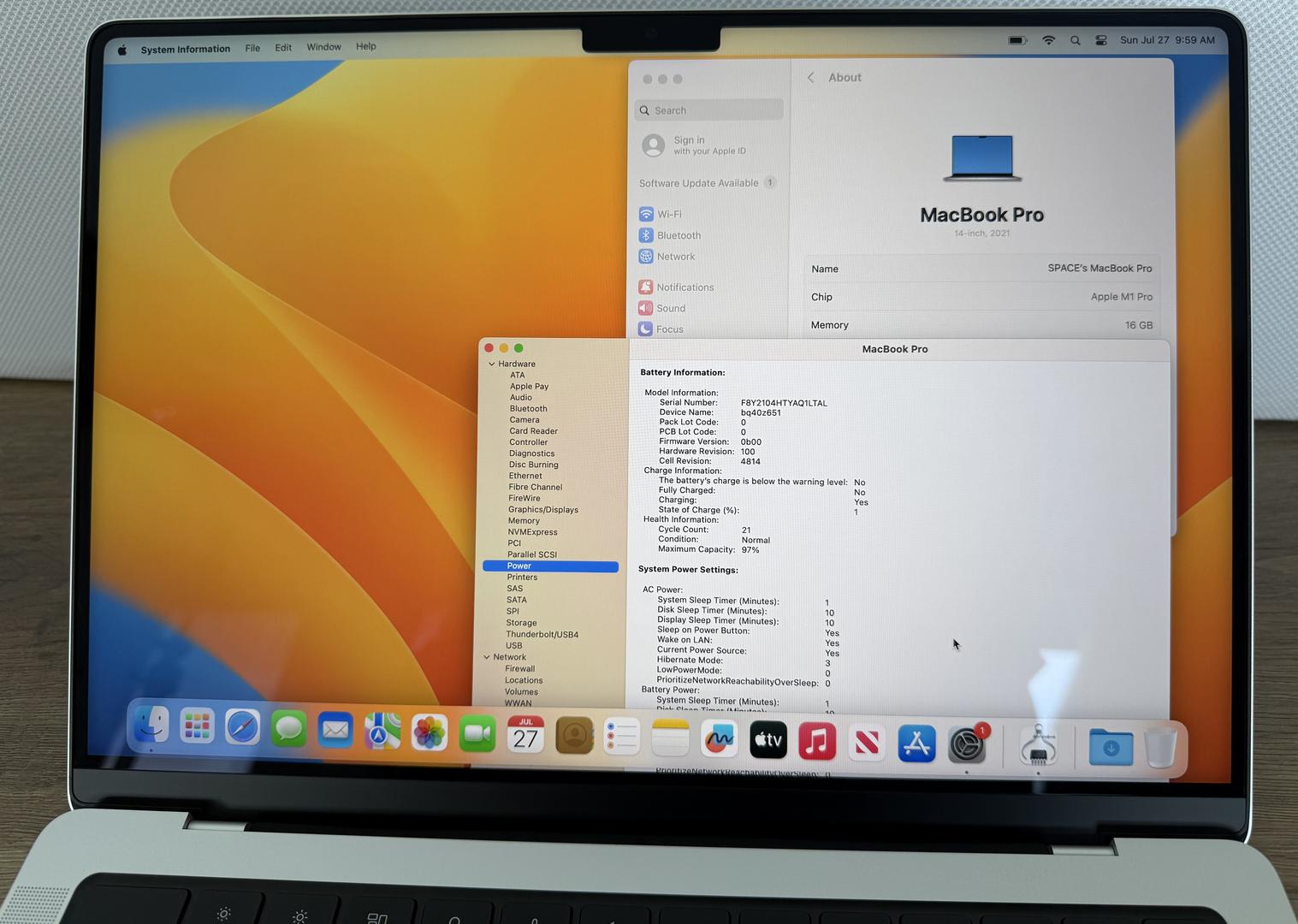Click serial number F8Y2104HTYAQ1LTAL

click(784, 403)
